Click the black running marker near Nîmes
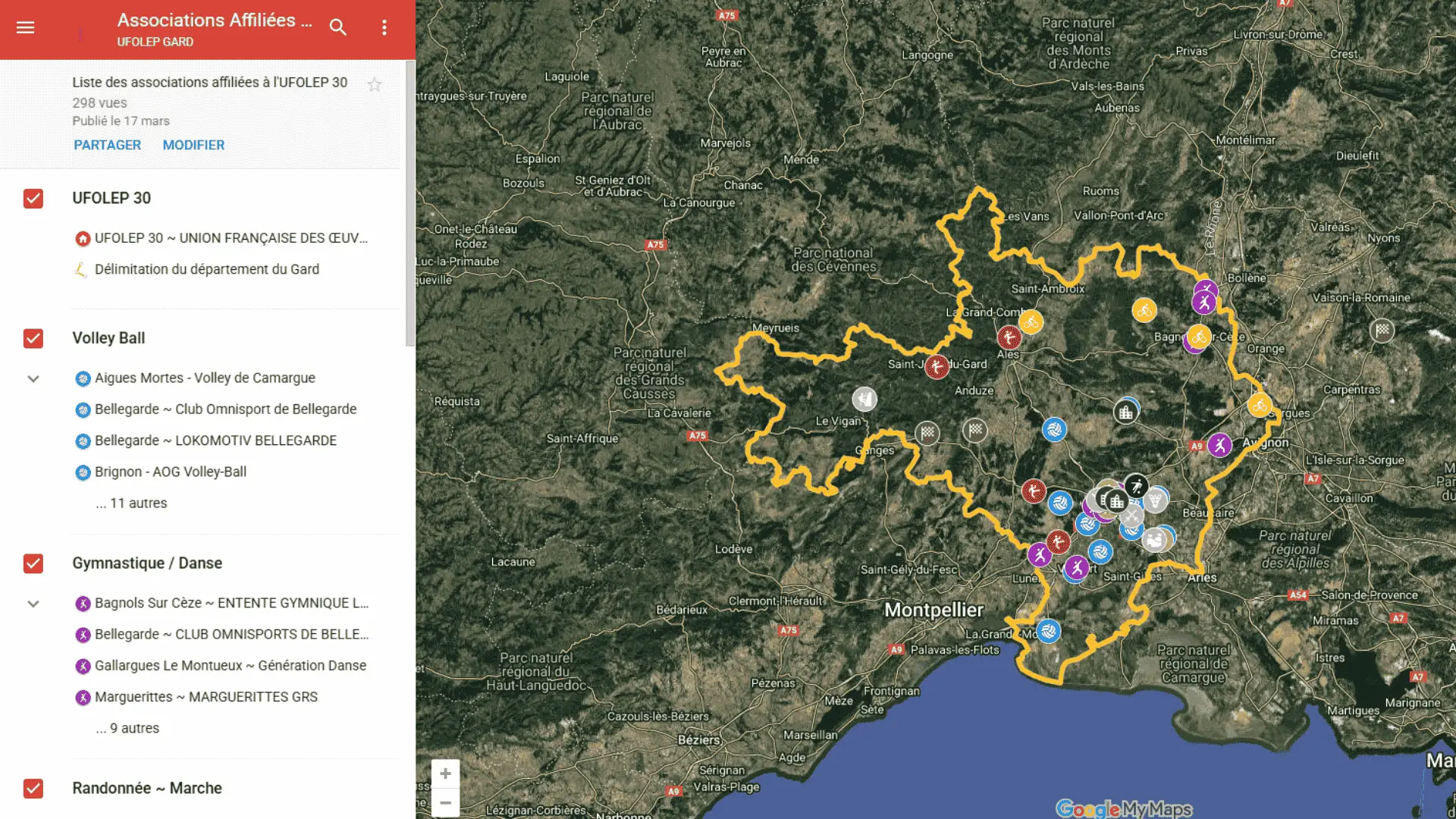This screenshot has width=1456, height=819. coord(1136,486)
